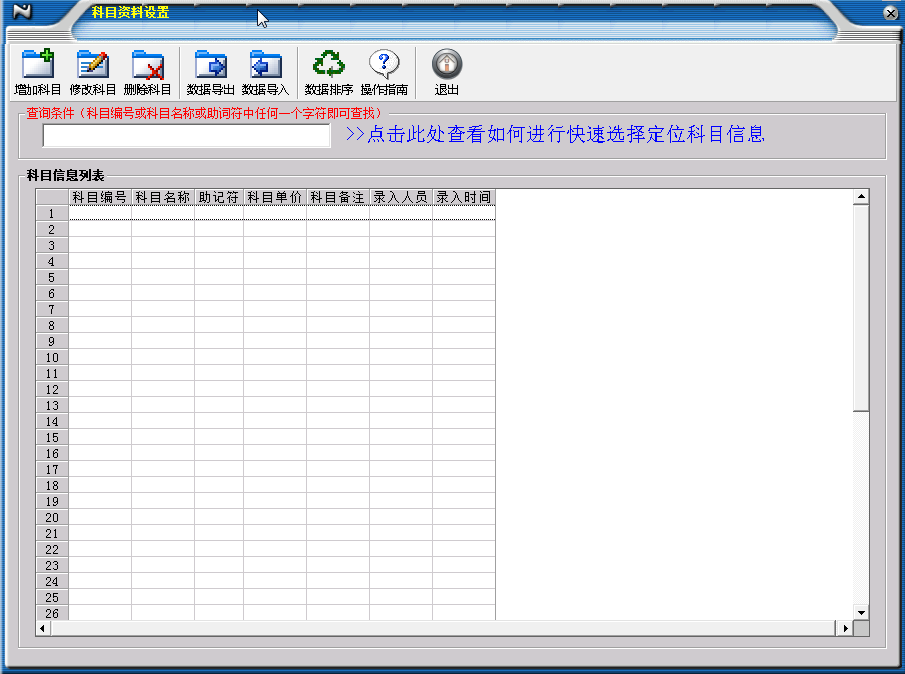Select row header 26
905x674 pixels.
52,613
